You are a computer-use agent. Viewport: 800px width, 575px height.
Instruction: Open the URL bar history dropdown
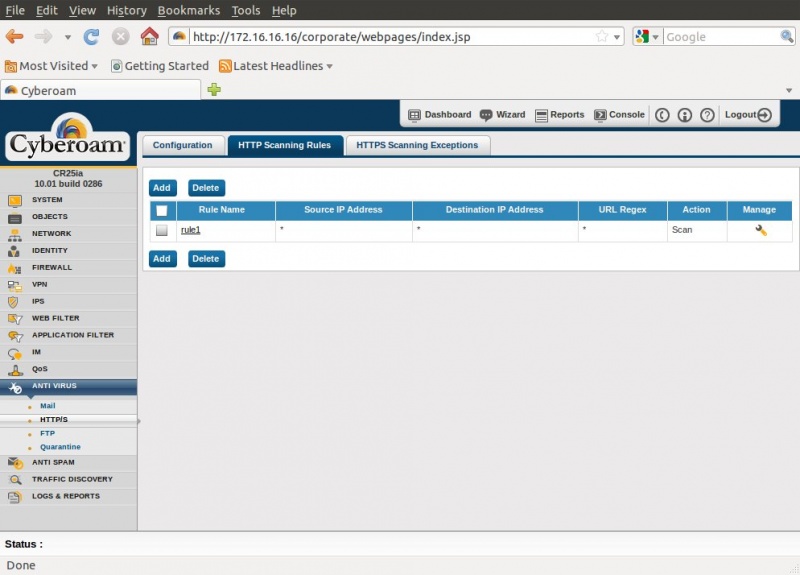617,37
